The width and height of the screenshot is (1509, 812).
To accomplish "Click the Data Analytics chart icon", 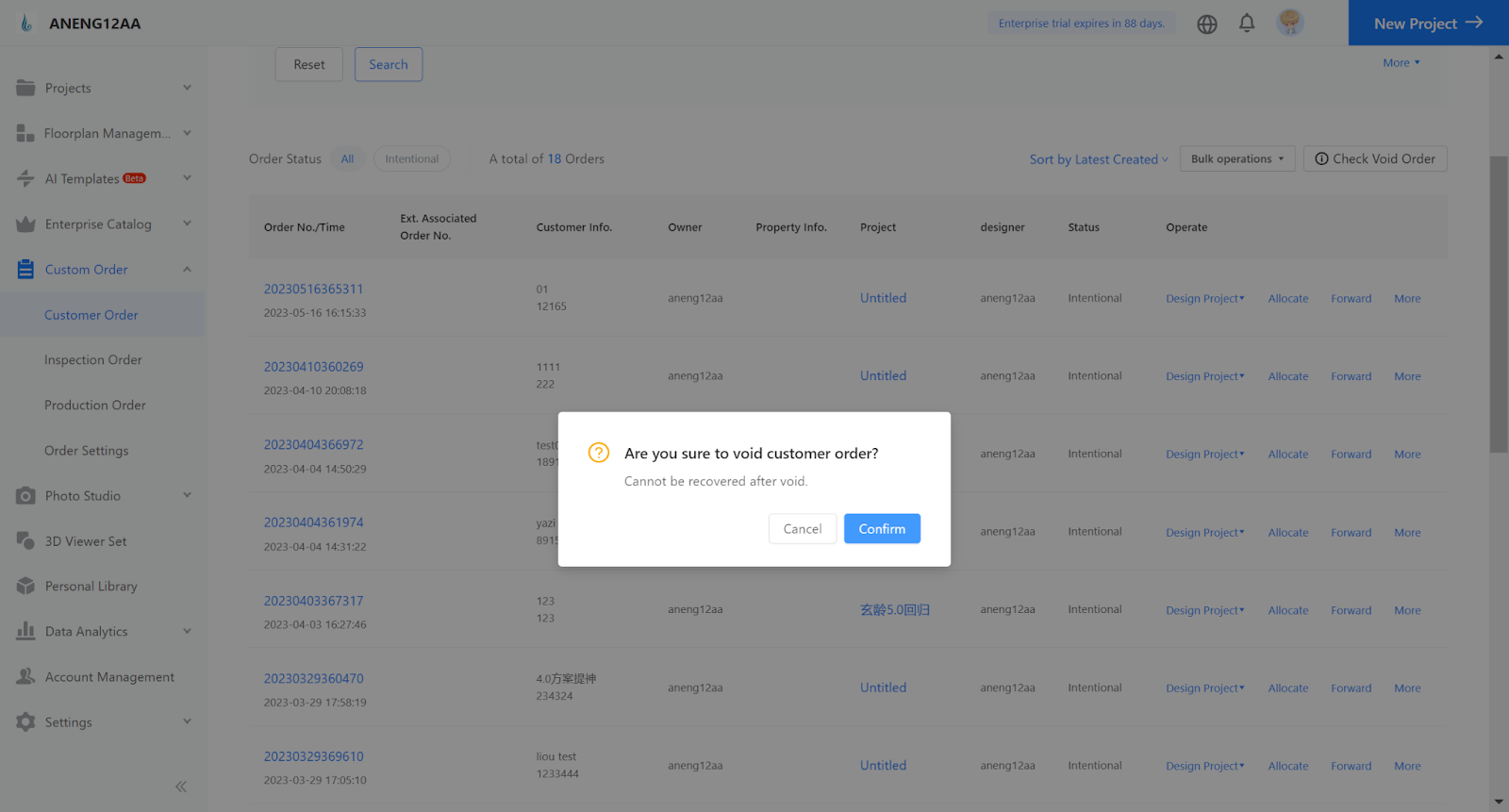I will click(25, 632).
